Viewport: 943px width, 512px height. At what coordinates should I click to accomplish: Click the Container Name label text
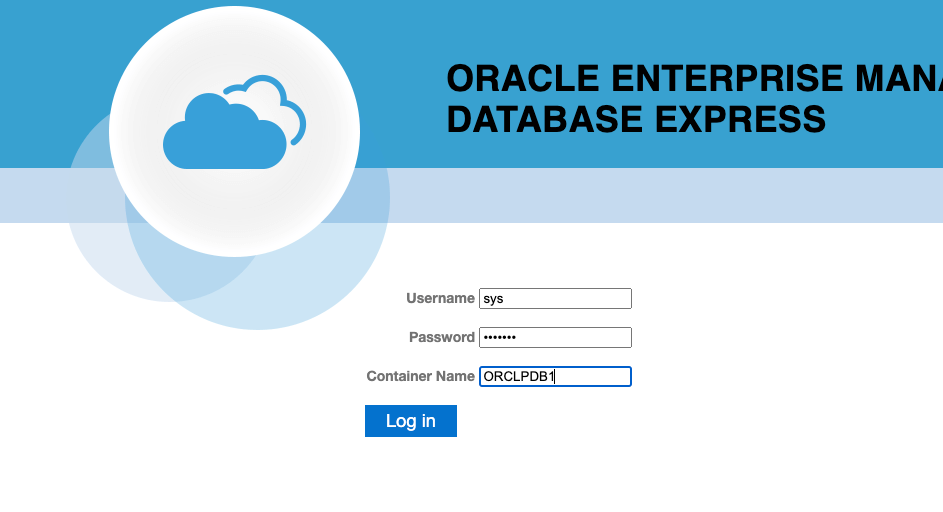coord(420,377)
